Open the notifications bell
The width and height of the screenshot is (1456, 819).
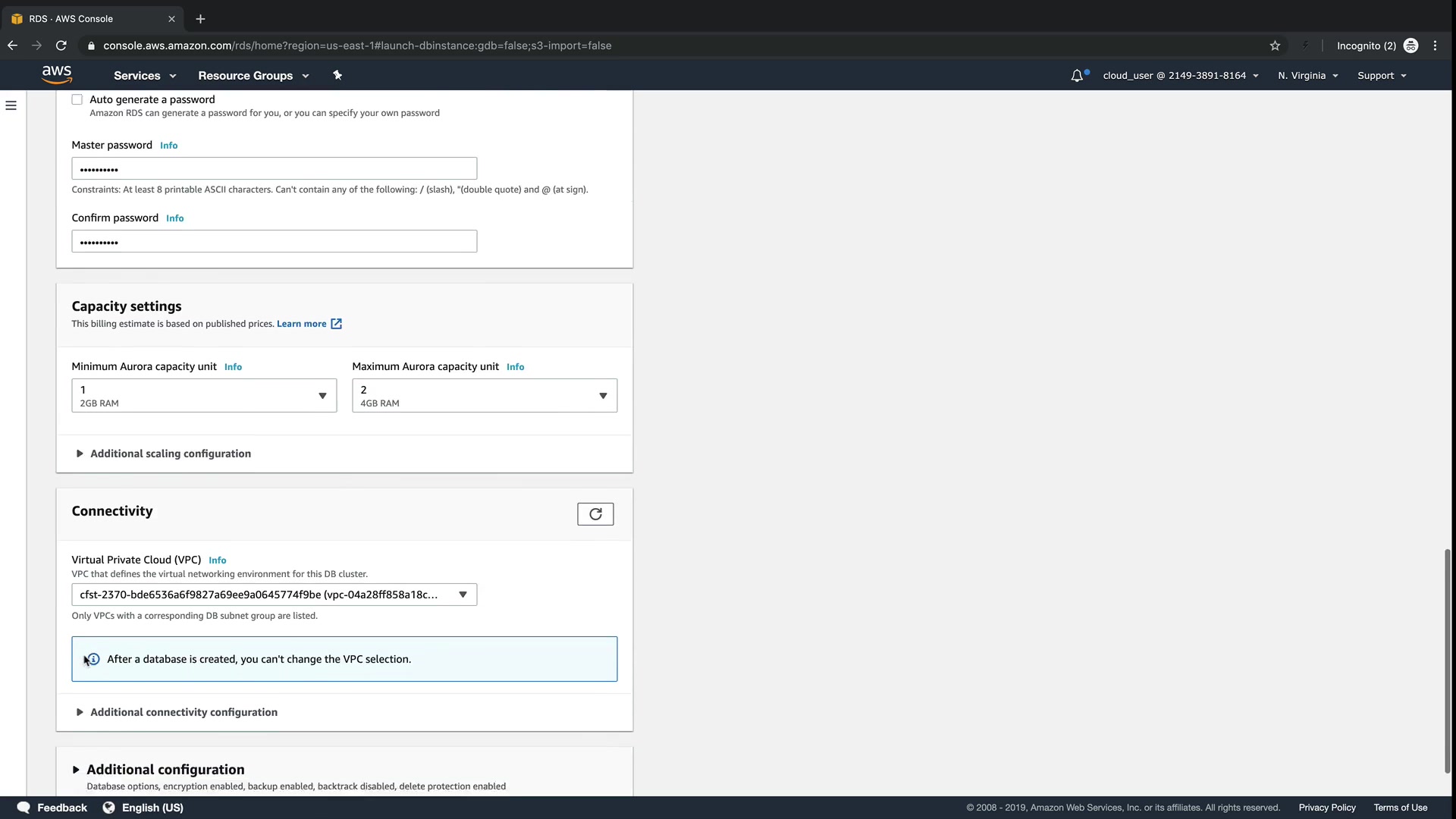pos(1077,75)
